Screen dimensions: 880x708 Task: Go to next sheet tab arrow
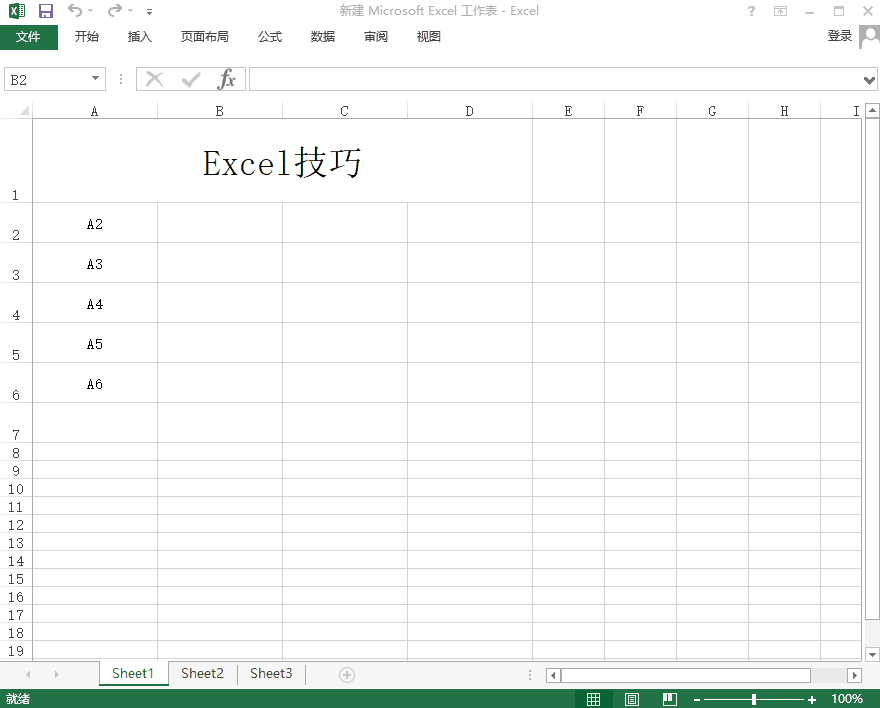tap(57, 674)
